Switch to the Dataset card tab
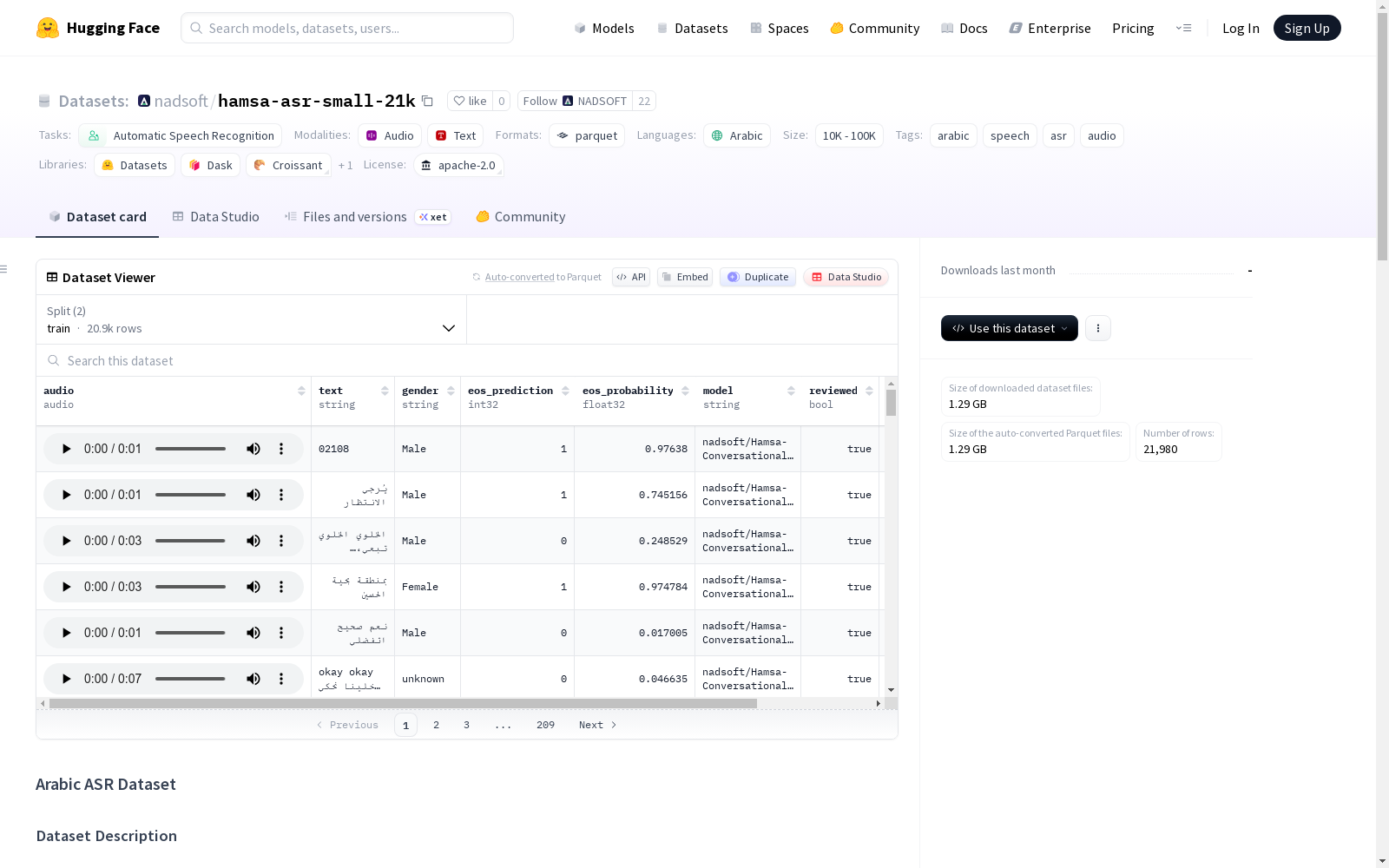Image resolution: width=1389 pixels, height=868 pixels. [x=97, y=217]
